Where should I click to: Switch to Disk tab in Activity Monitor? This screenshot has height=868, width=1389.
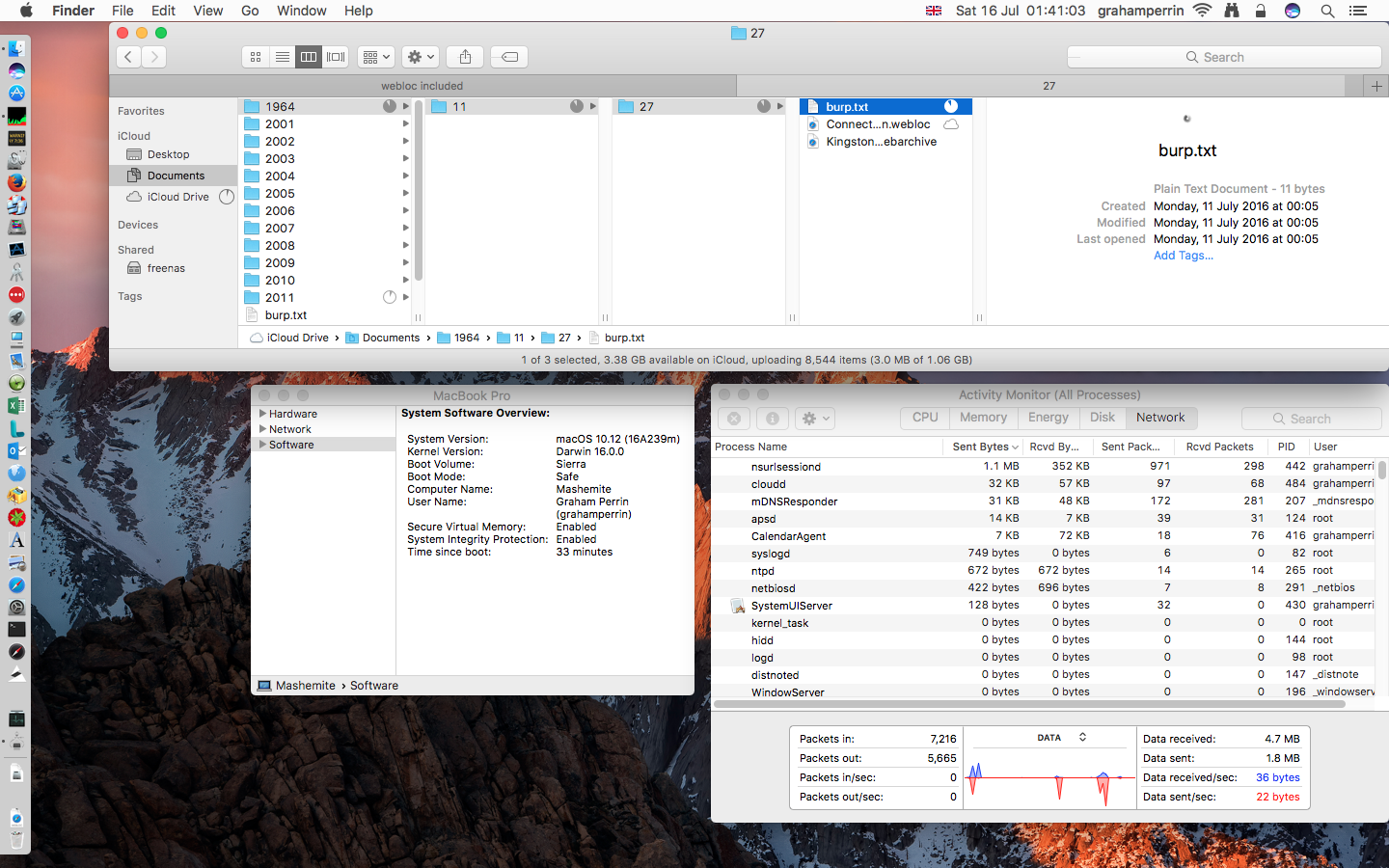[1103, 418]
